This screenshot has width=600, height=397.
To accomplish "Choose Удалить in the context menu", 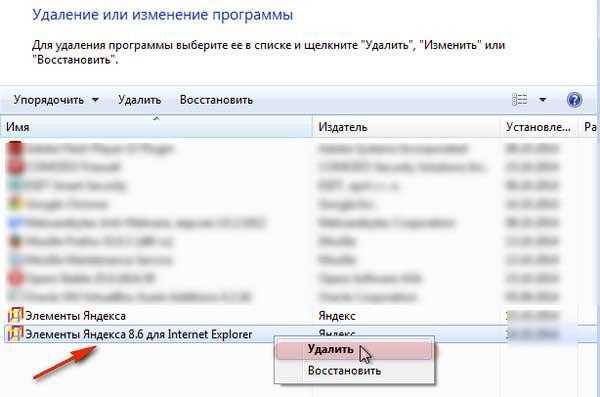I will coord(355,350).
